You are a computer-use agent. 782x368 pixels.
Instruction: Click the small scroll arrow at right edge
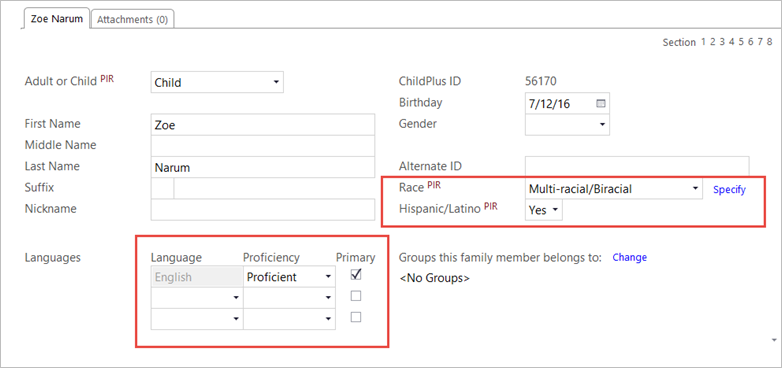pyautogui.click(x=774, y=340)
